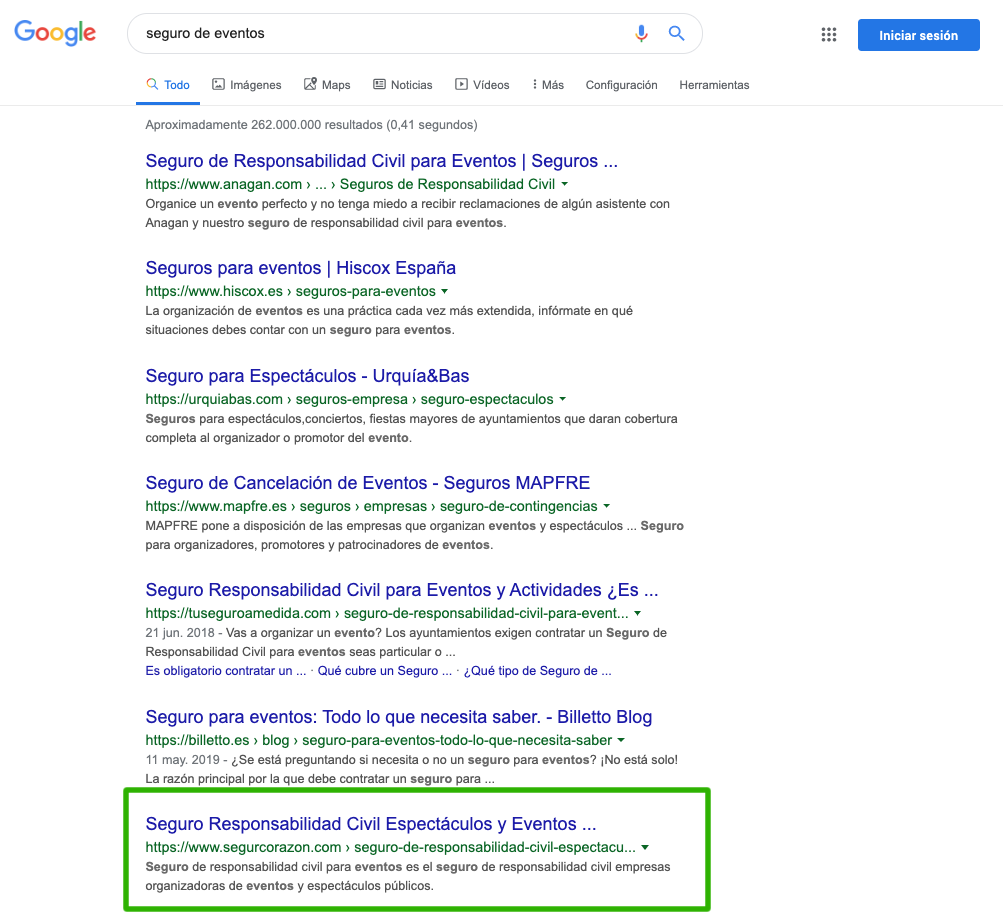
Task: Switch to the Maps tab
Action: tap(327, 84)
